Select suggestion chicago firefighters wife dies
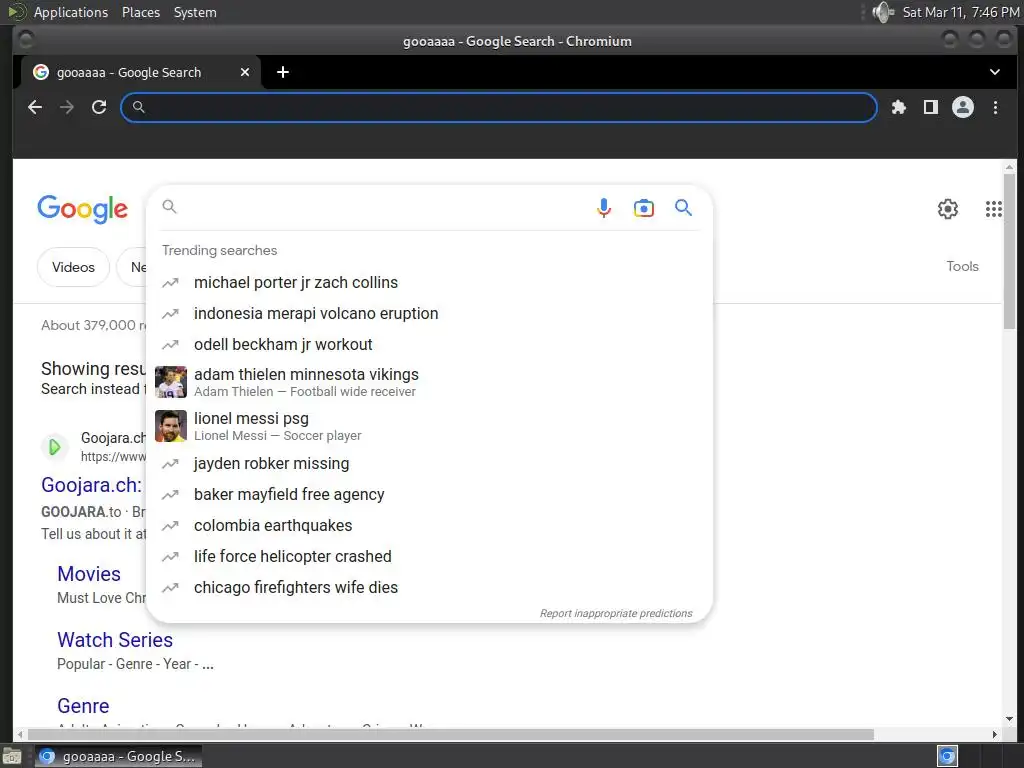The width and height of the screenshot is (1024, 768). (430, 587)
